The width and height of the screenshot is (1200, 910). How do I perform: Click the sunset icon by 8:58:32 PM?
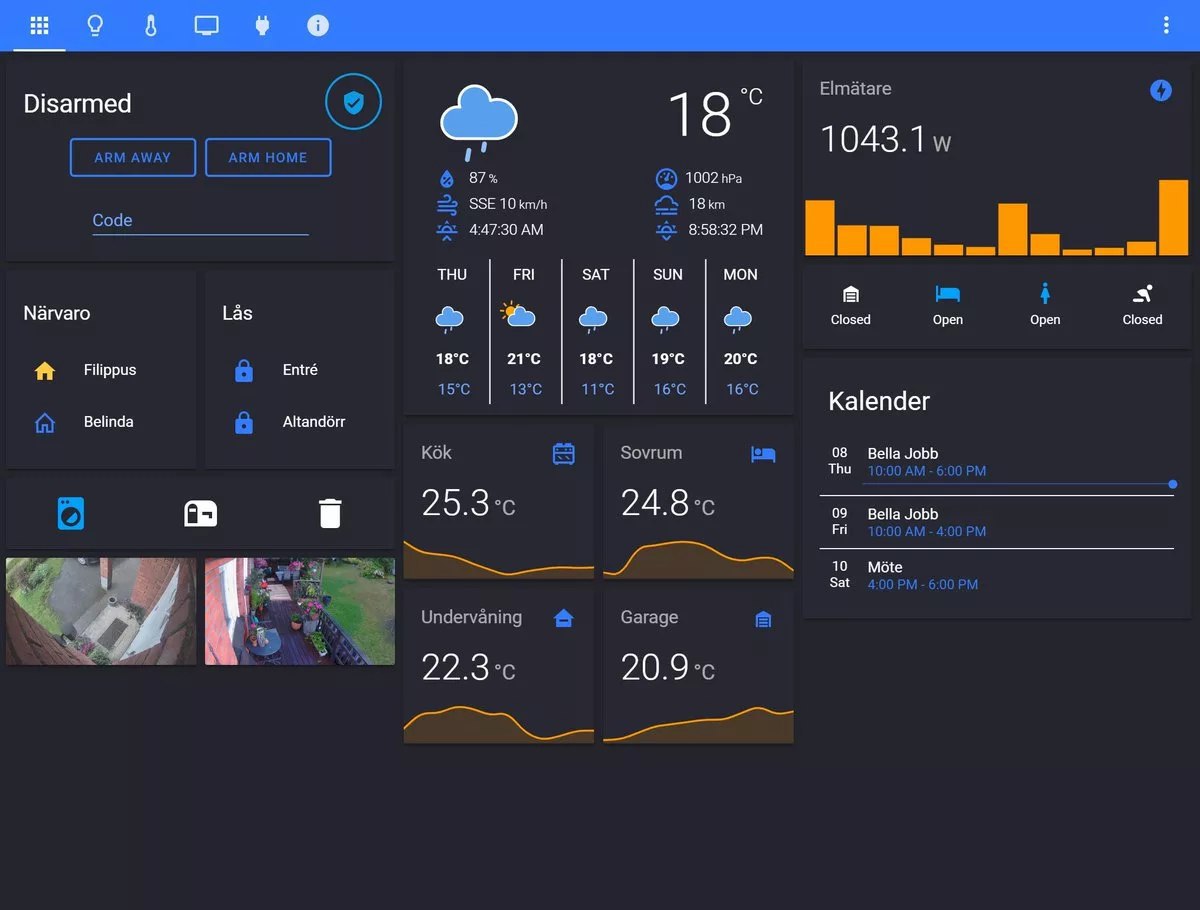coord(666,230)
